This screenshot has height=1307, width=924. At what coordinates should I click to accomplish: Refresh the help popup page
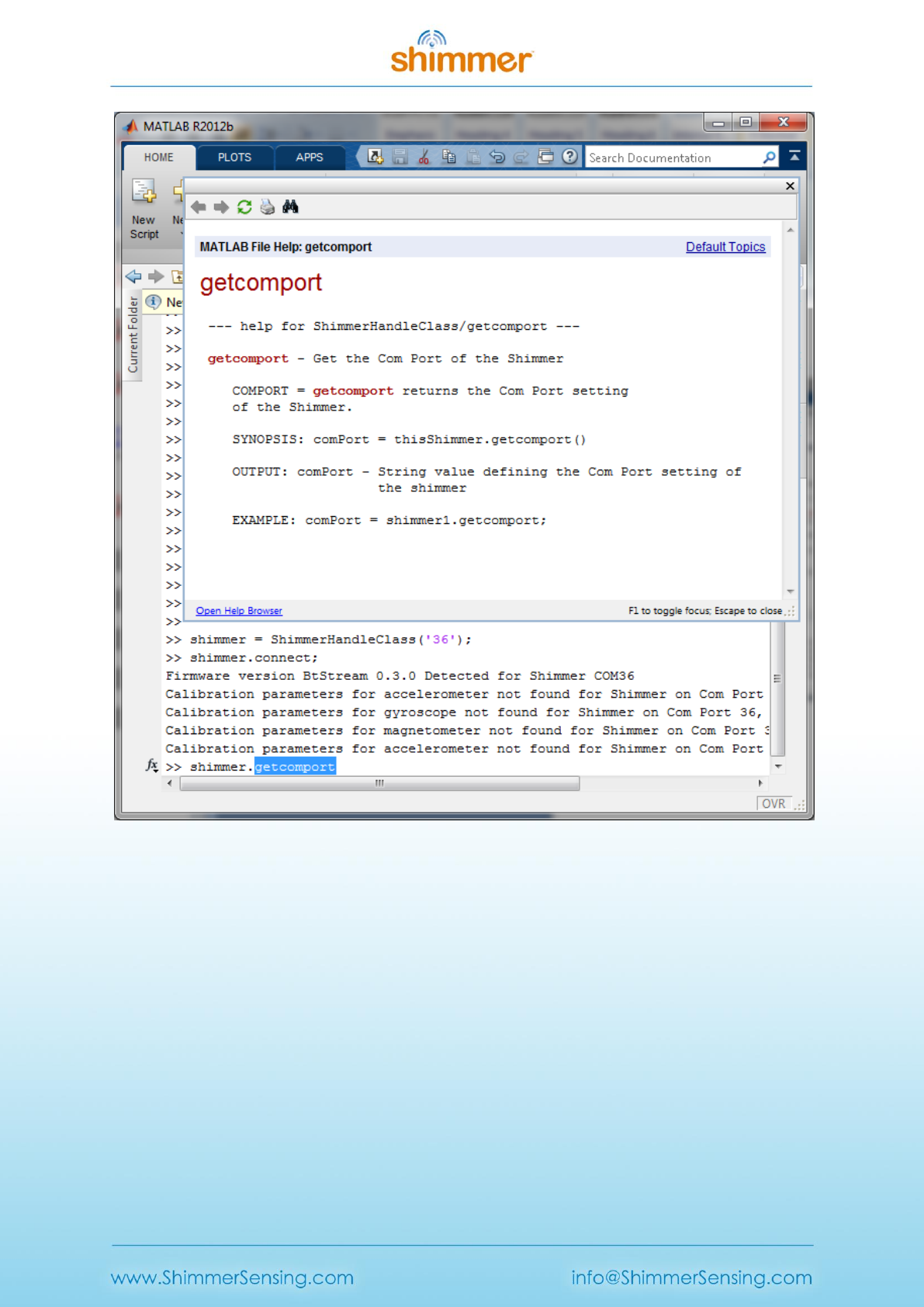click(244, 206)
